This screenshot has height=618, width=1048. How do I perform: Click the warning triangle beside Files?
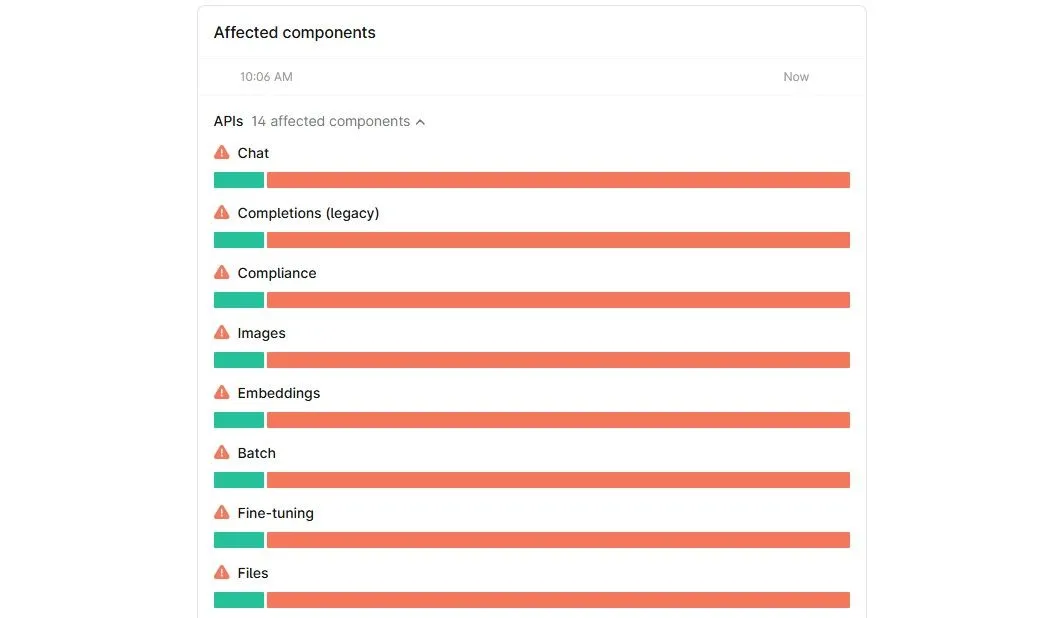(x=222, y=572)
